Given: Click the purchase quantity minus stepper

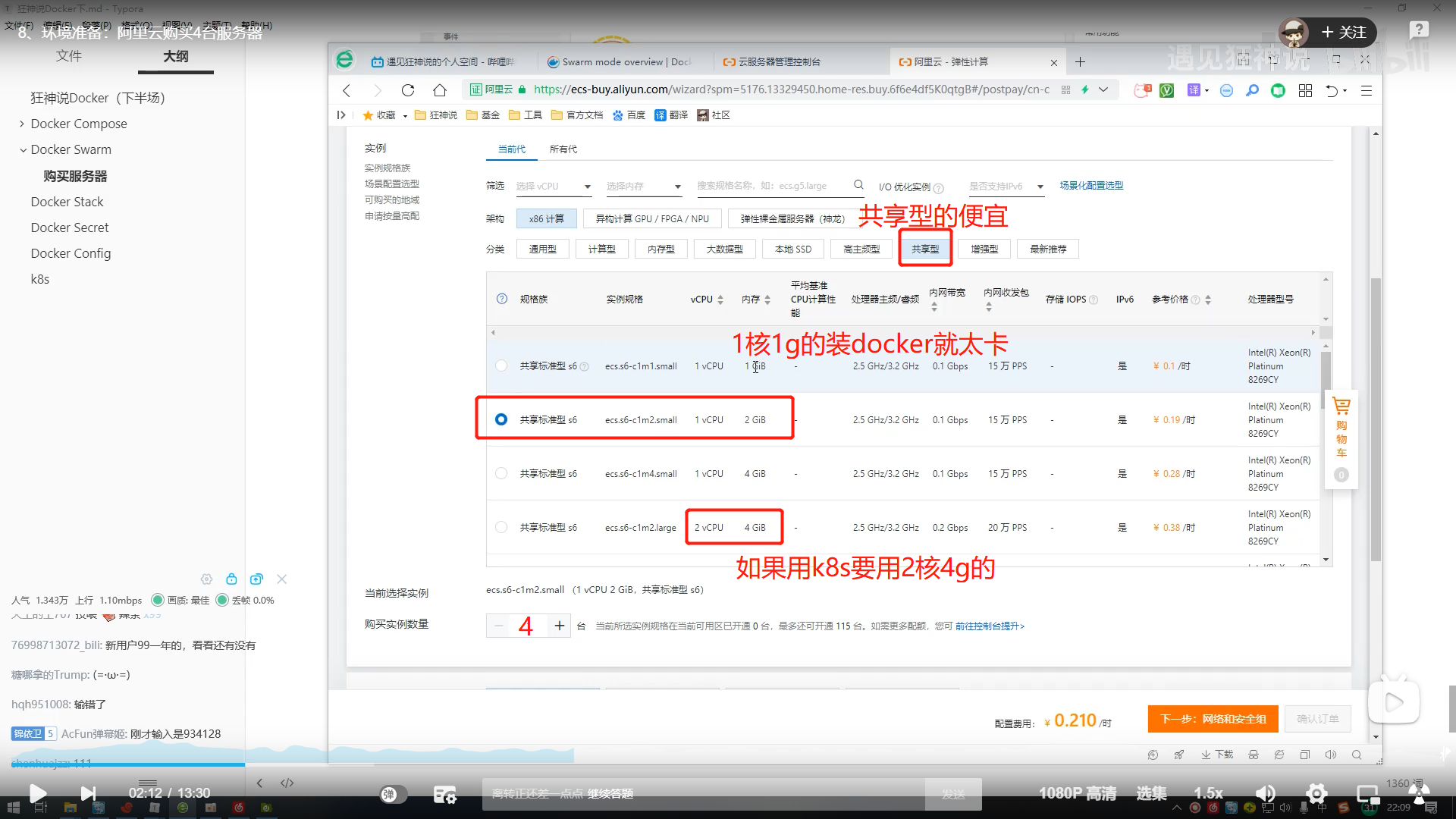Looking at the screenshot, I should pos(497,625).
